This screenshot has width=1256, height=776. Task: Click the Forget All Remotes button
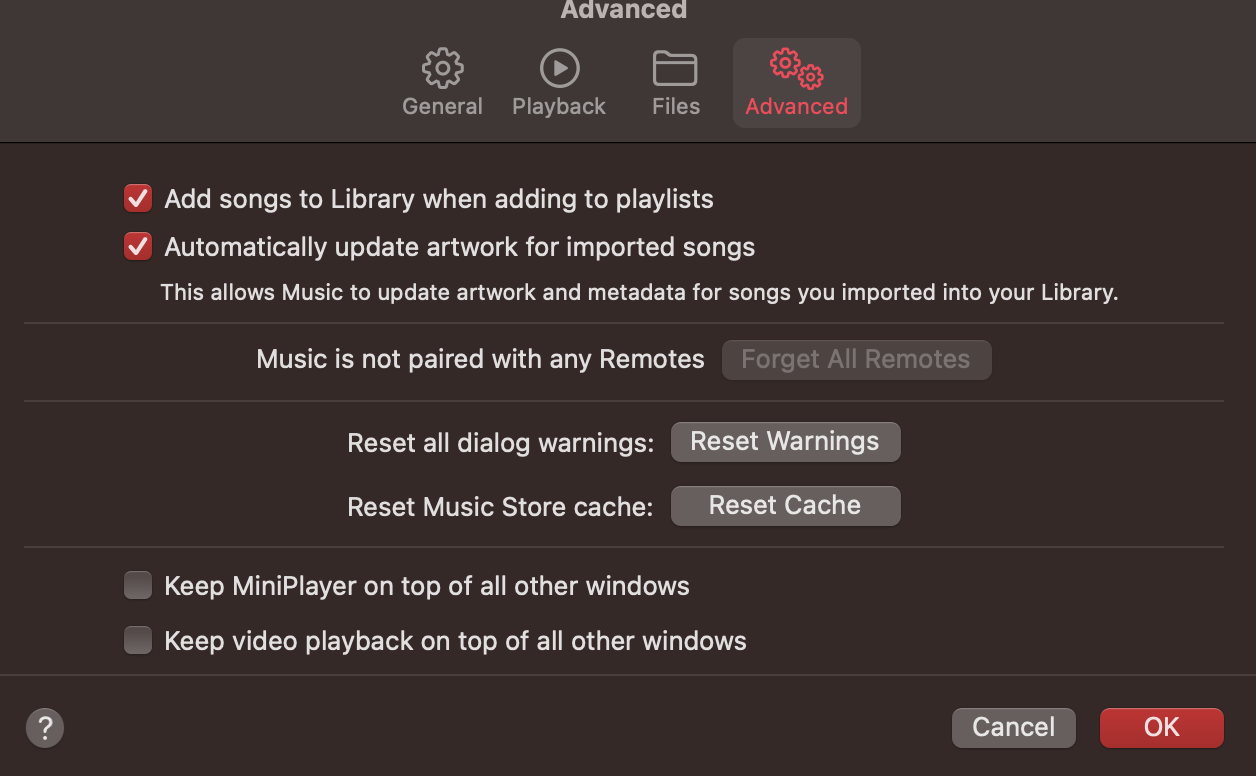[x=856, y=360]
